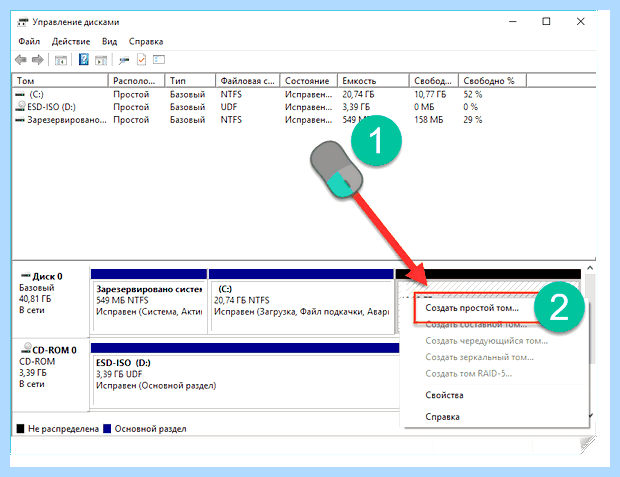Minimize the Управление дисками window
This screenshot has height=477, width=620.
point(513,21)
